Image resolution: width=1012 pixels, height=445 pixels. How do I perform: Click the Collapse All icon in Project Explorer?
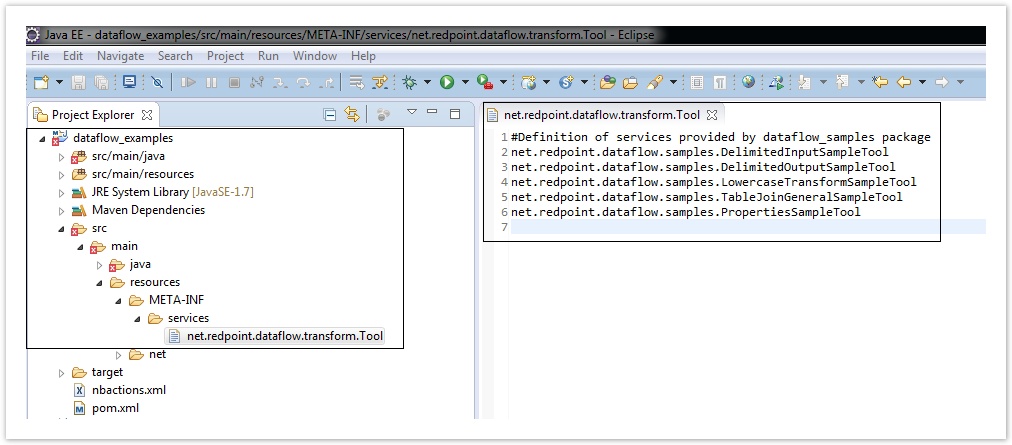330,115
